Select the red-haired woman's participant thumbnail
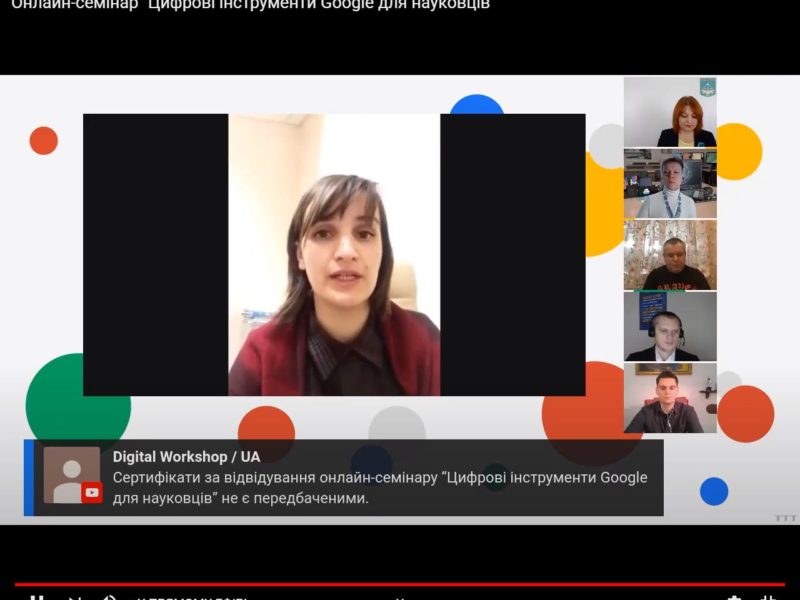The image size is (800, 600). click(x=670, y=112)
